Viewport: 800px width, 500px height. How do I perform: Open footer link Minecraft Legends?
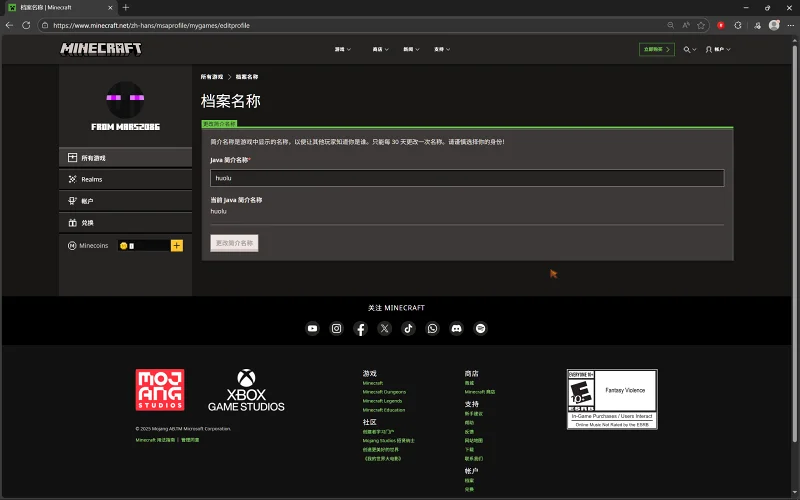(382, 401)
